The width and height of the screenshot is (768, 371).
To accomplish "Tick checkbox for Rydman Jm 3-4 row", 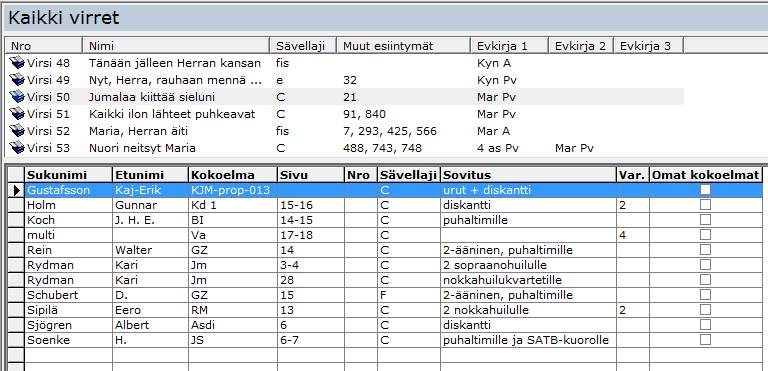I will pos(705,265).
